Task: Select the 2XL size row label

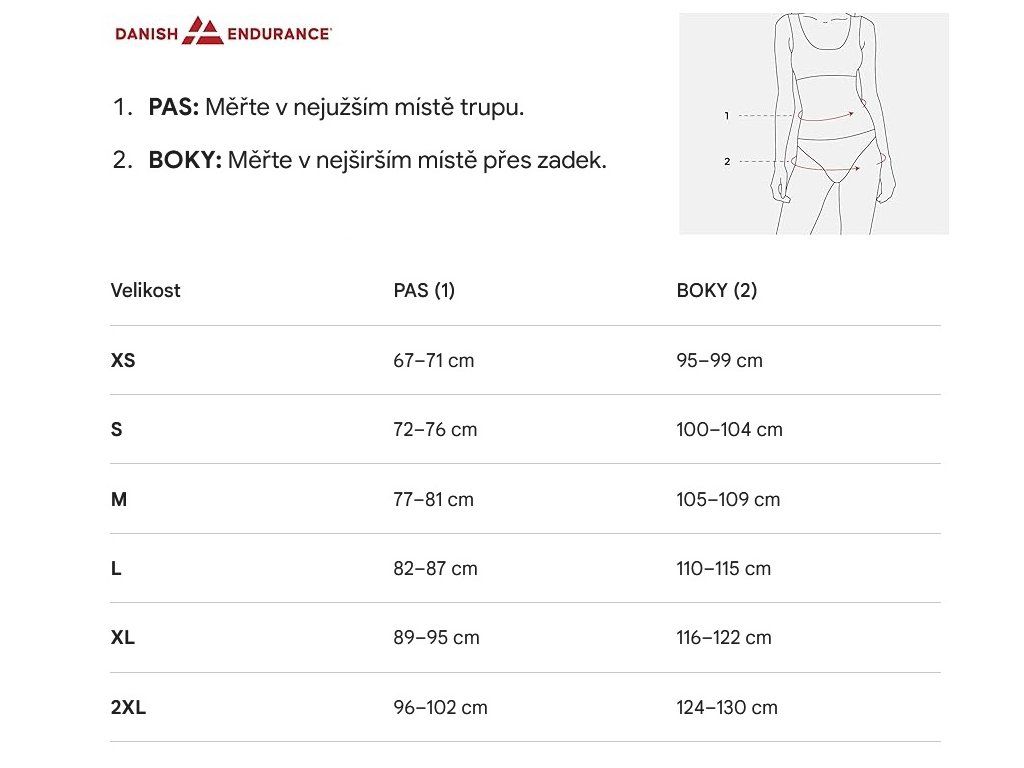Action: click(x=128, y=707)
